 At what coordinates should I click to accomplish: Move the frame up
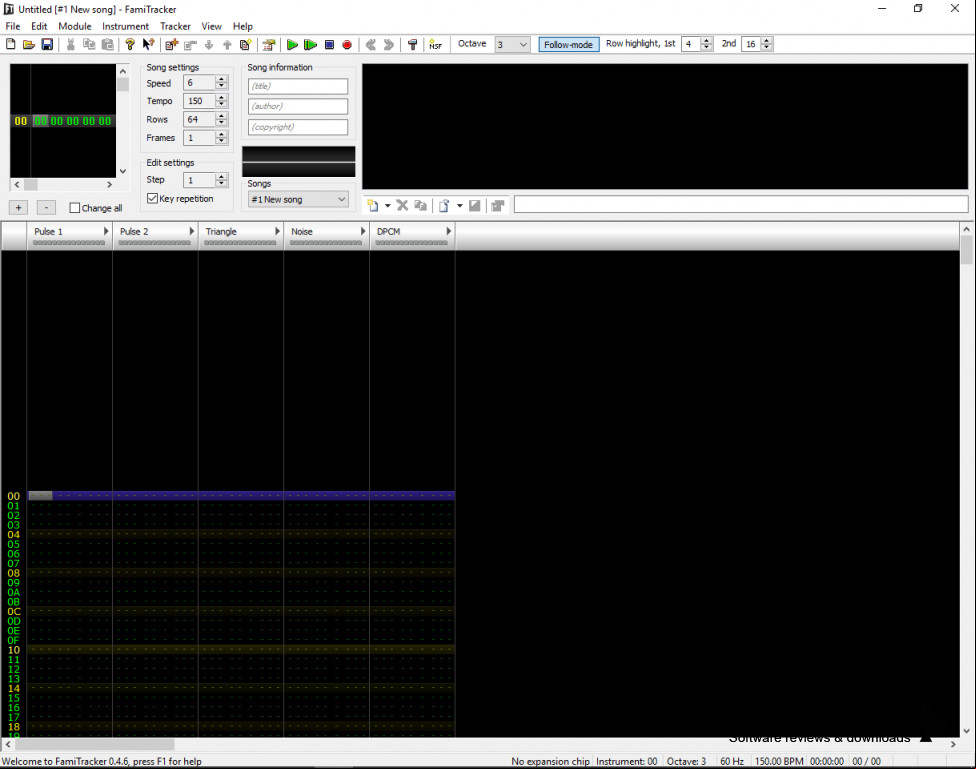(227, 44)
